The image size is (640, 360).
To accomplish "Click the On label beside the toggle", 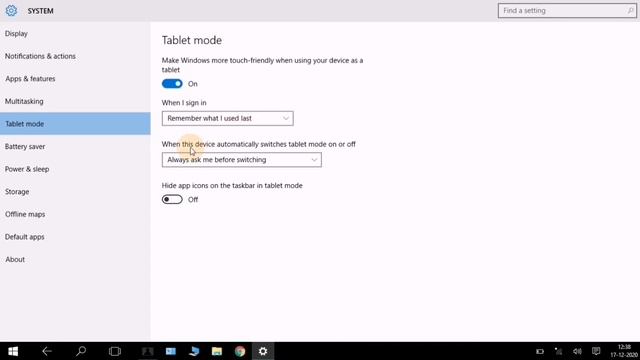I will (193, 84).
